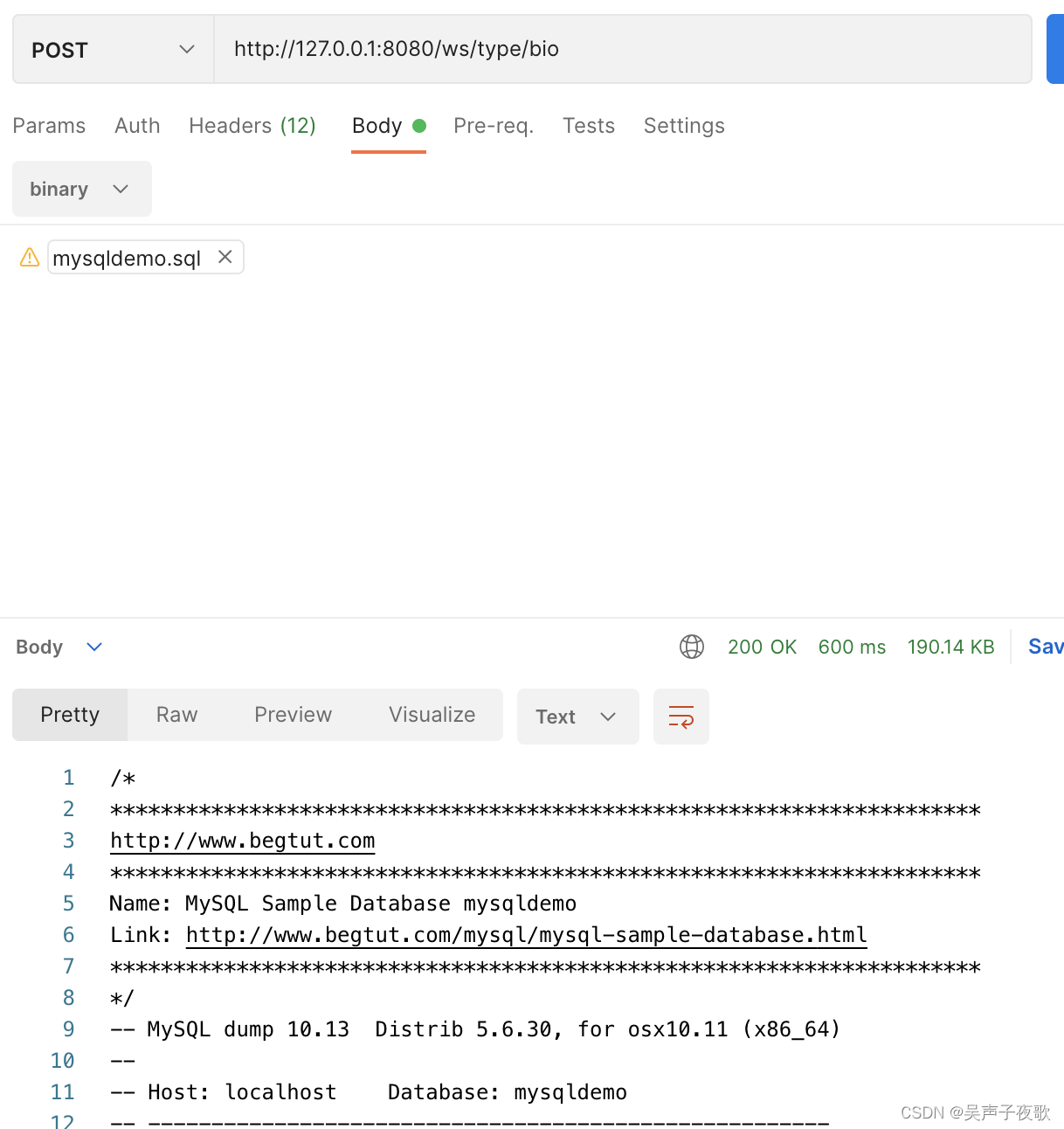Switch to the Params tab
Viewport: 1064px width, 1129px height.
(x=49, y=126)
